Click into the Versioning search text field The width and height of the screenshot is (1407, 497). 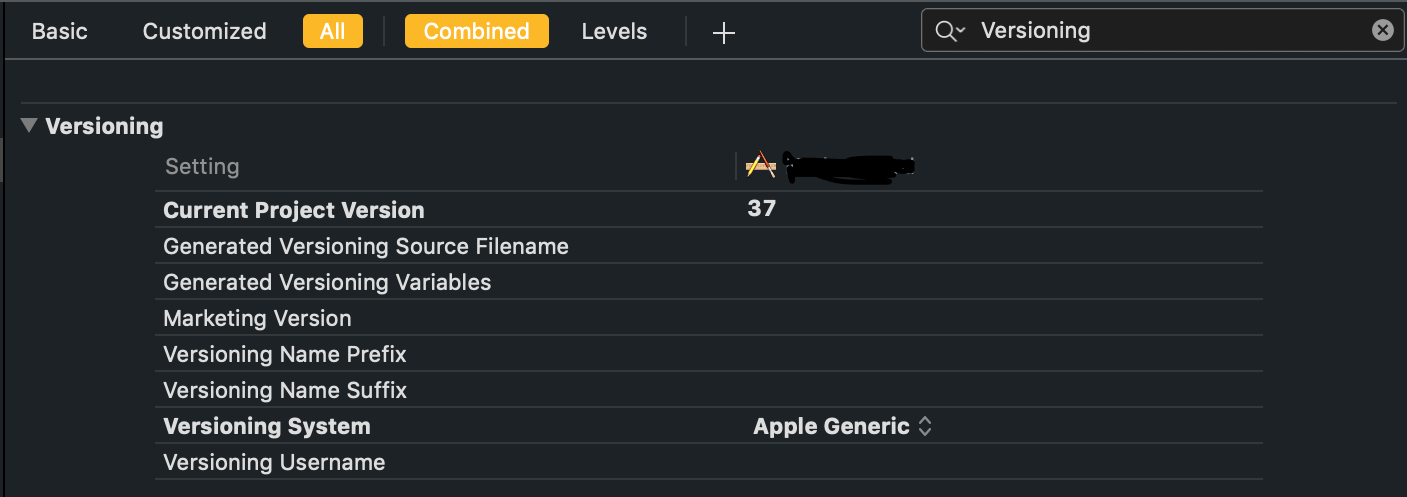click(1170, 31)
